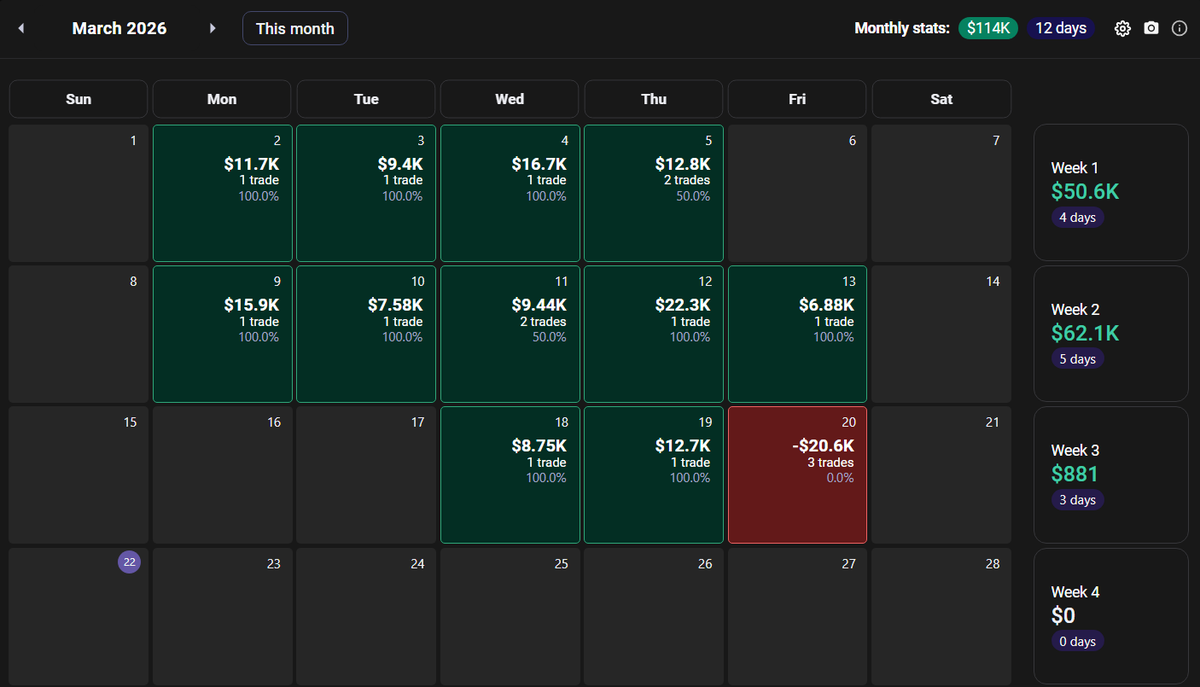Click the $50.6K weekly total
This screenshot has width=1200, height=687.
click(1085, 192)
